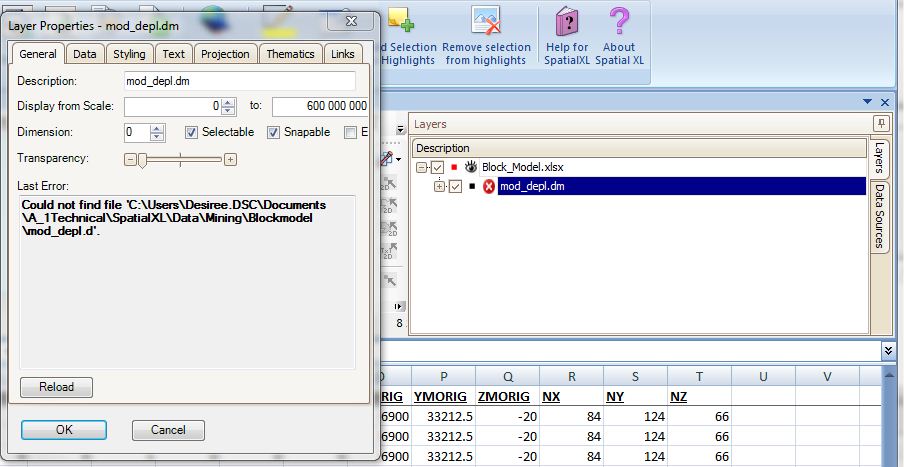Click the Transparency plus button
904x467 pixels.
[x=230, y=159]
